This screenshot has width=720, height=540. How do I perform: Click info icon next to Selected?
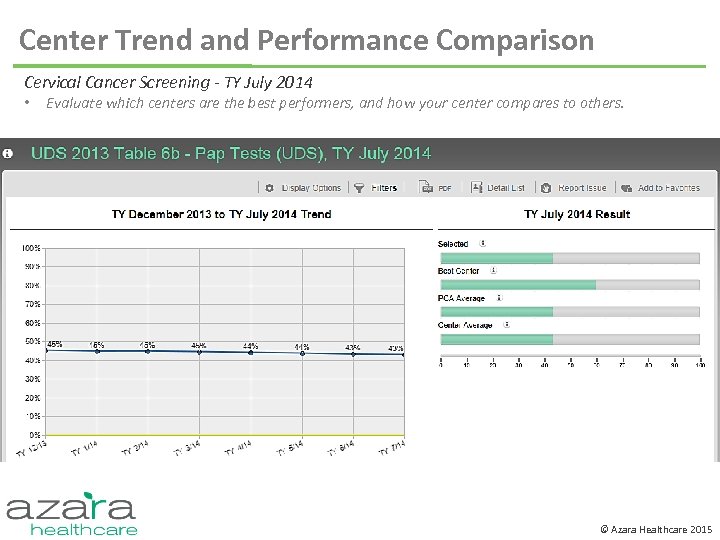click(482, 243)
